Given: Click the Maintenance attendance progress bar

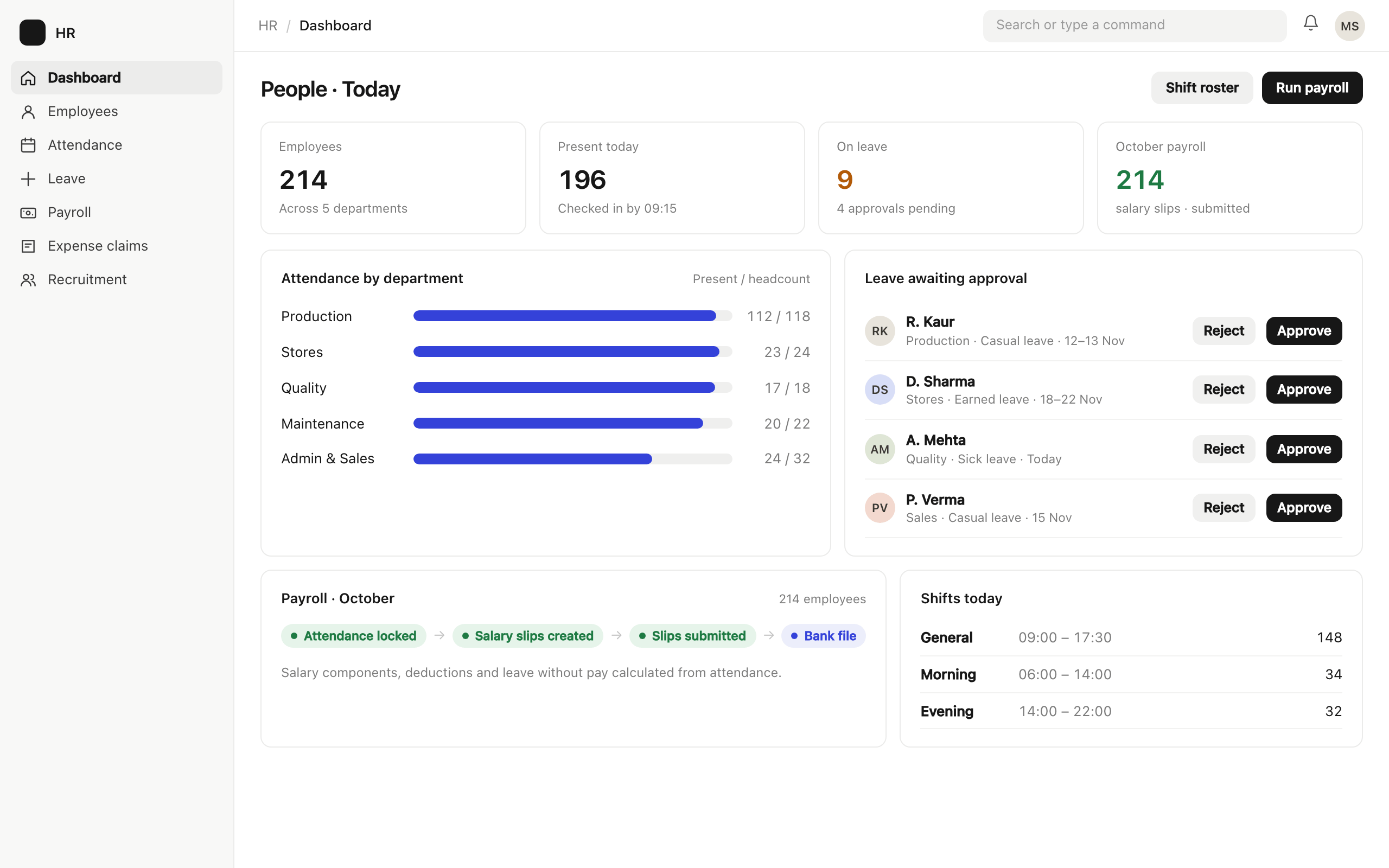Looking at the screenshot, I should 573,424.
